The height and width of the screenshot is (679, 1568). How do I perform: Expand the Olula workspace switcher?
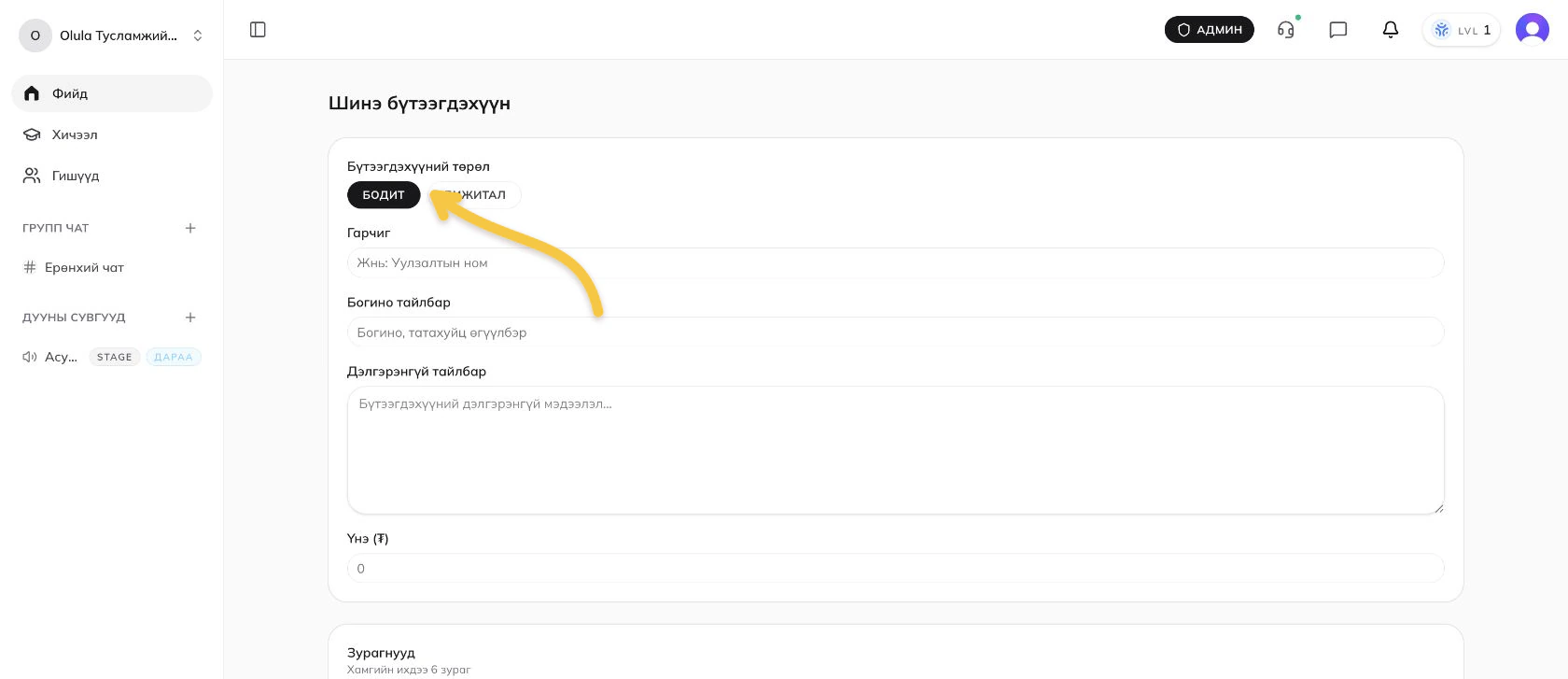pyautogui.click(x=112, y=35)
